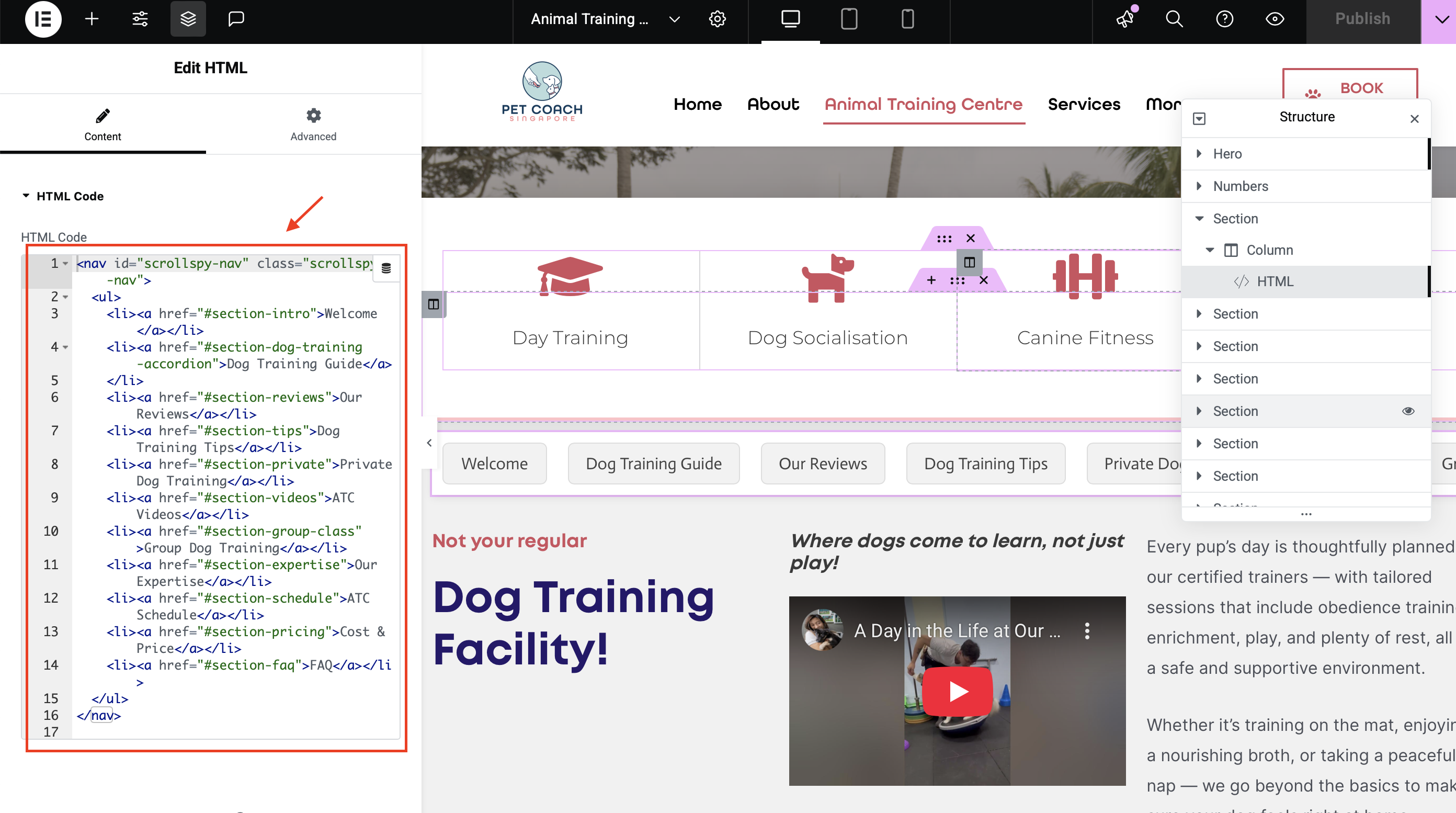Select the Content tab
Viewport: 1456px width, 813px height.
pyautogui.click(x=103, y=125)
